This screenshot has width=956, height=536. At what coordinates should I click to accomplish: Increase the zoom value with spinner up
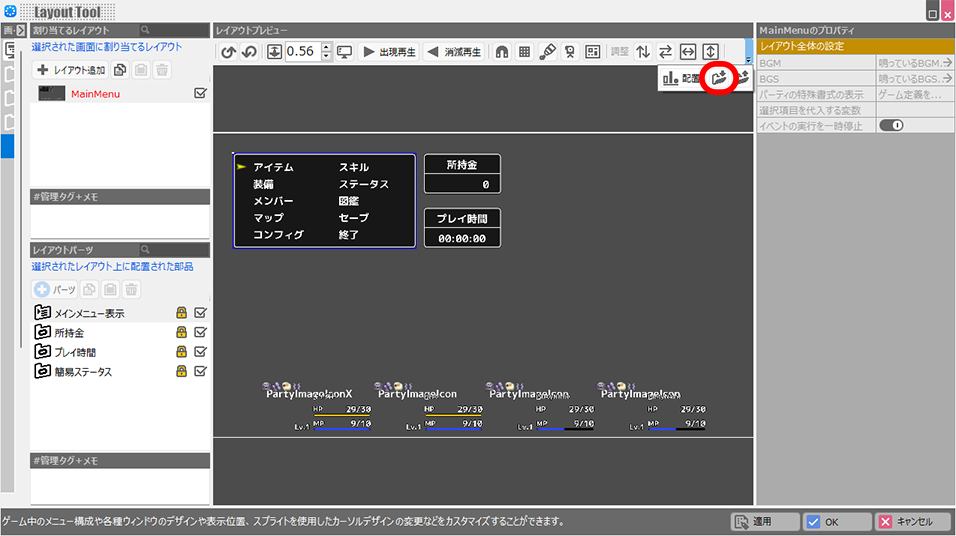(326, 47)
